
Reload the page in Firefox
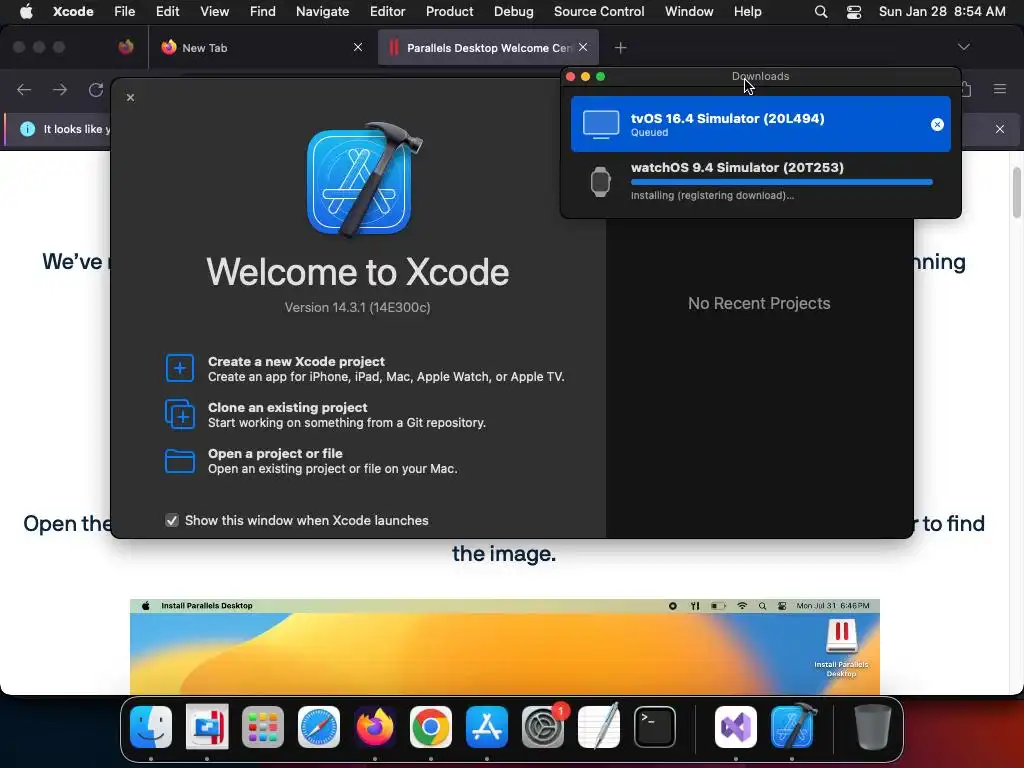pos(96,89)
